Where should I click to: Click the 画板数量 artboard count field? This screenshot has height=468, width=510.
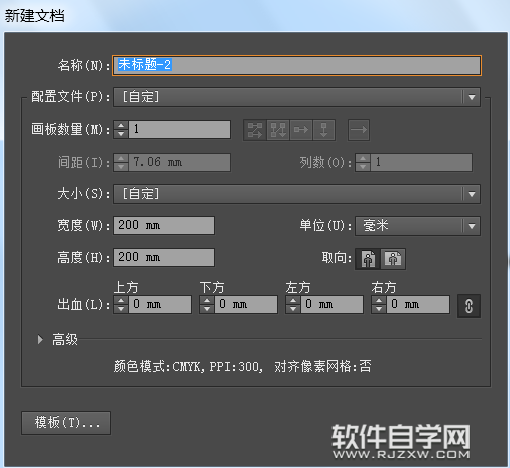click(x=179, y=129)
